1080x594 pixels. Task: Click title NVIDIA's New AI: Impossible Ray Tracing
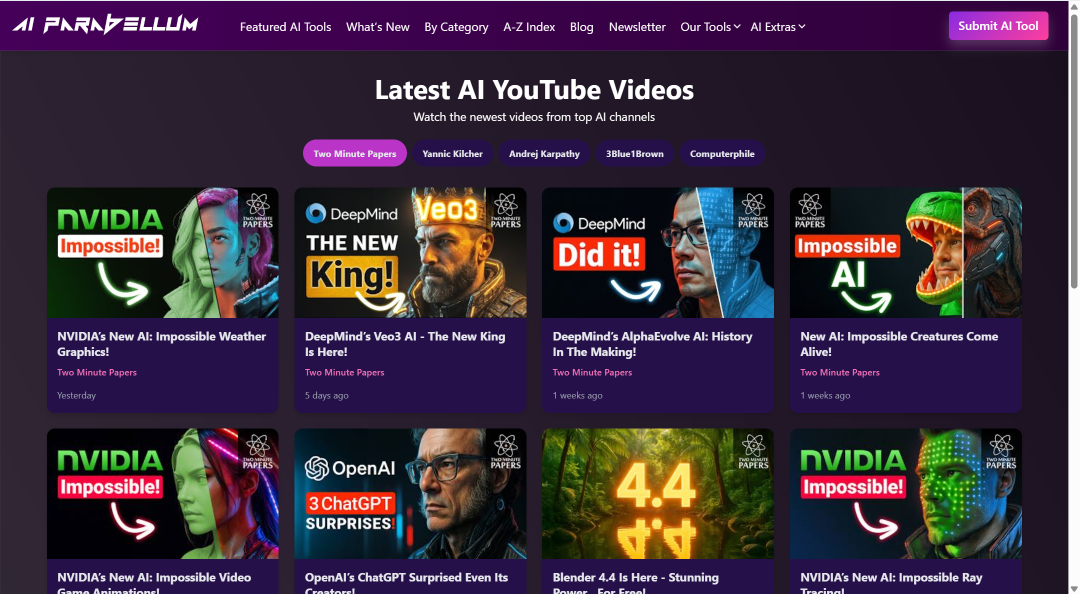[891, 582]
